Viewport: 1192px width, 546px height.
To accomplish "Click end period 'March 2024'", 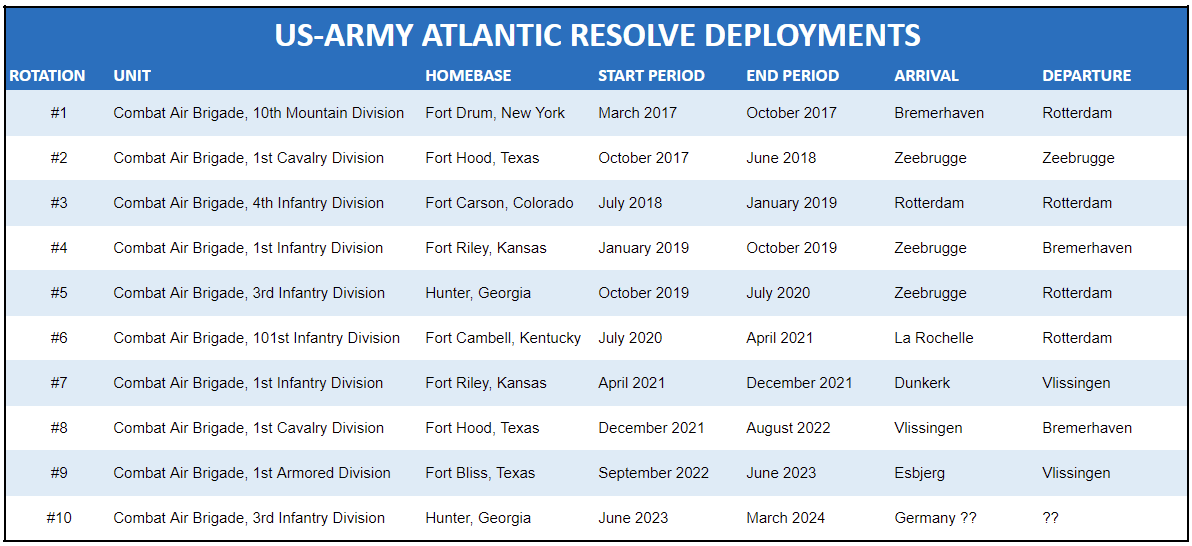I will click(x=786, y=518).
